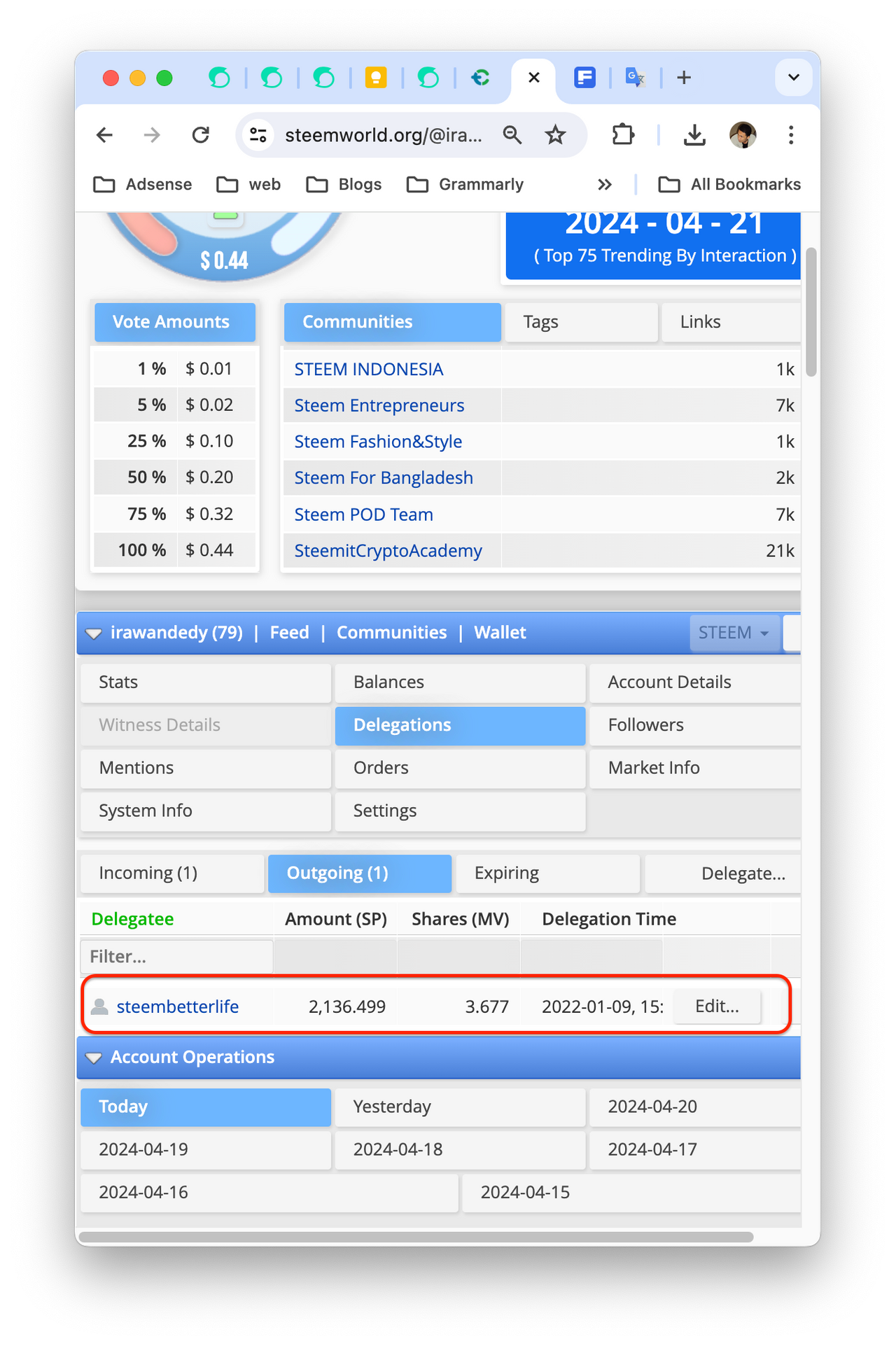
Task: Select the Balances tab
Action: pos(460,682)
